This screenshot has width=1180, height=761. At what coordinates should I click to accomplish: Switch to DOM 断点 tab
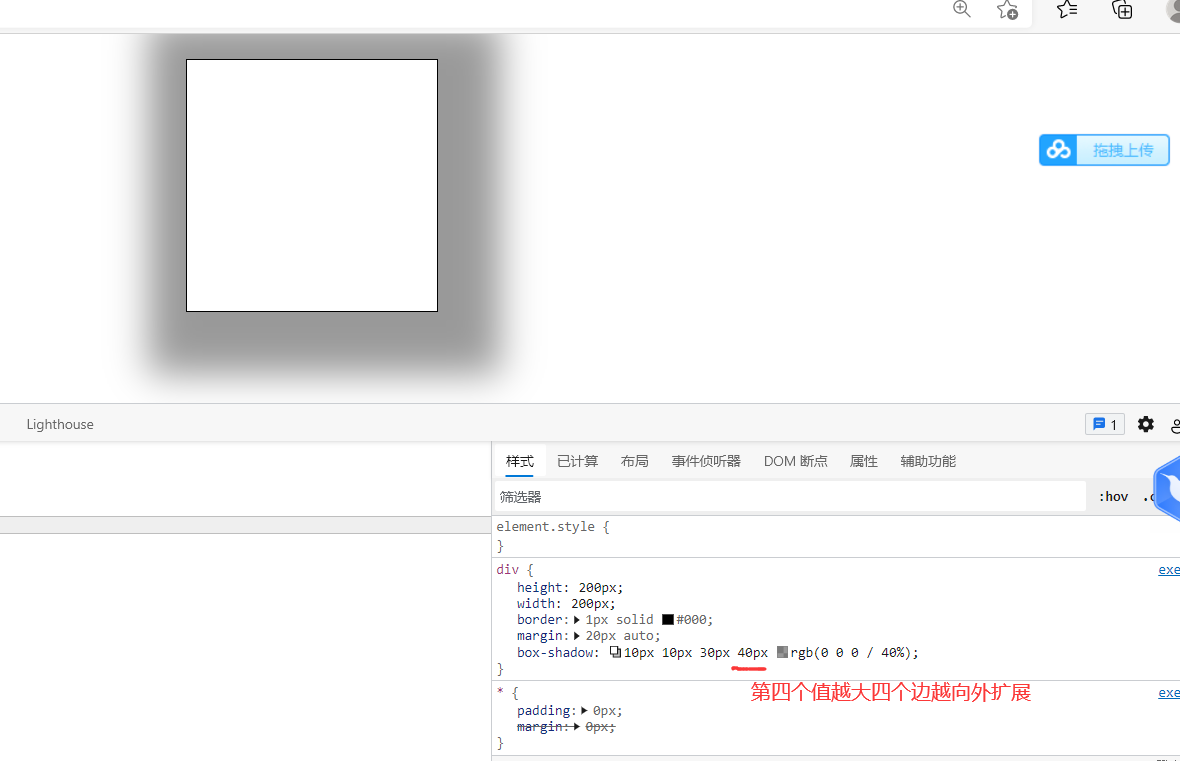point(795,461)
